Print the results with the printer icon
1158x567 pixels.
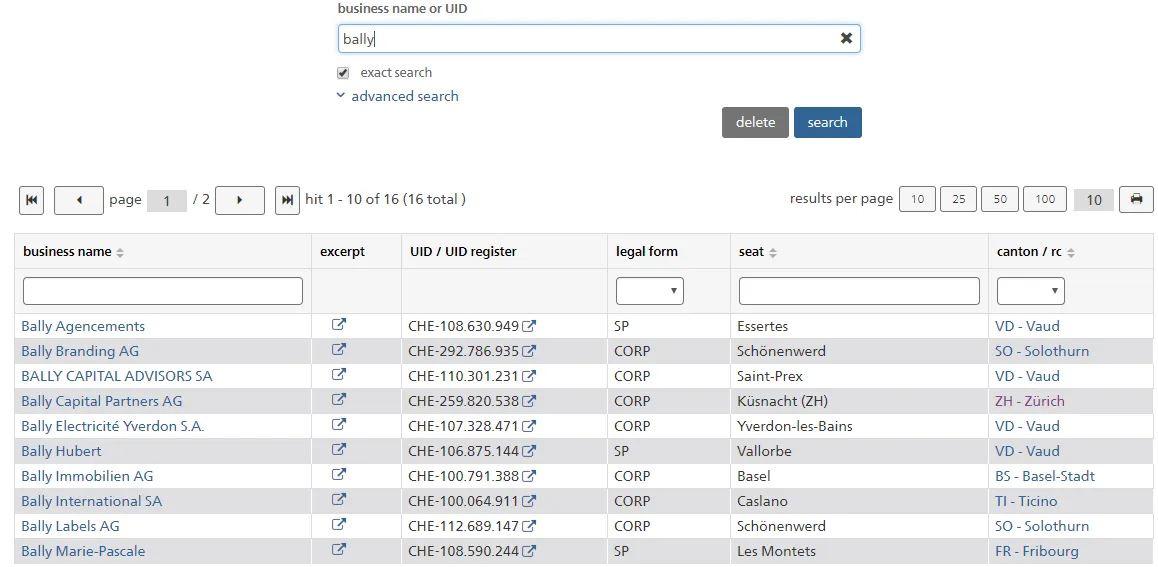(x=1137, y=199)
